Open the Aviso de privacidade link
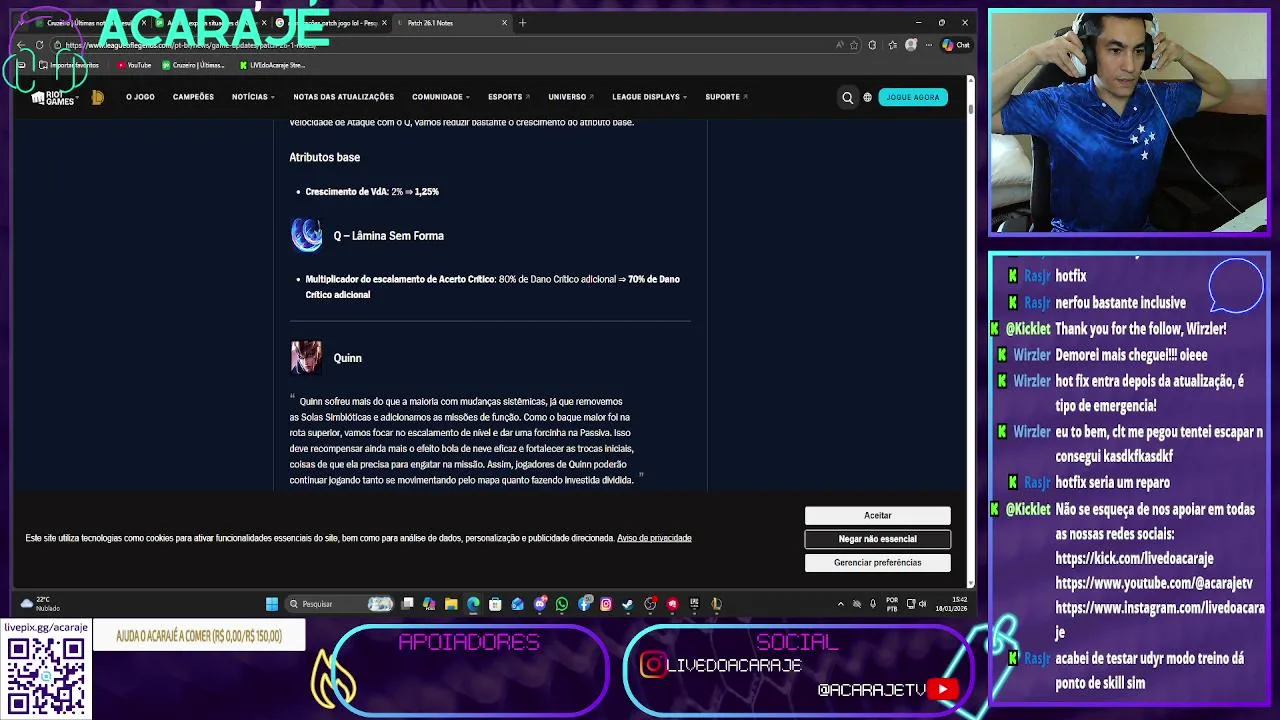1280x720 pixels. coord(654,538)
